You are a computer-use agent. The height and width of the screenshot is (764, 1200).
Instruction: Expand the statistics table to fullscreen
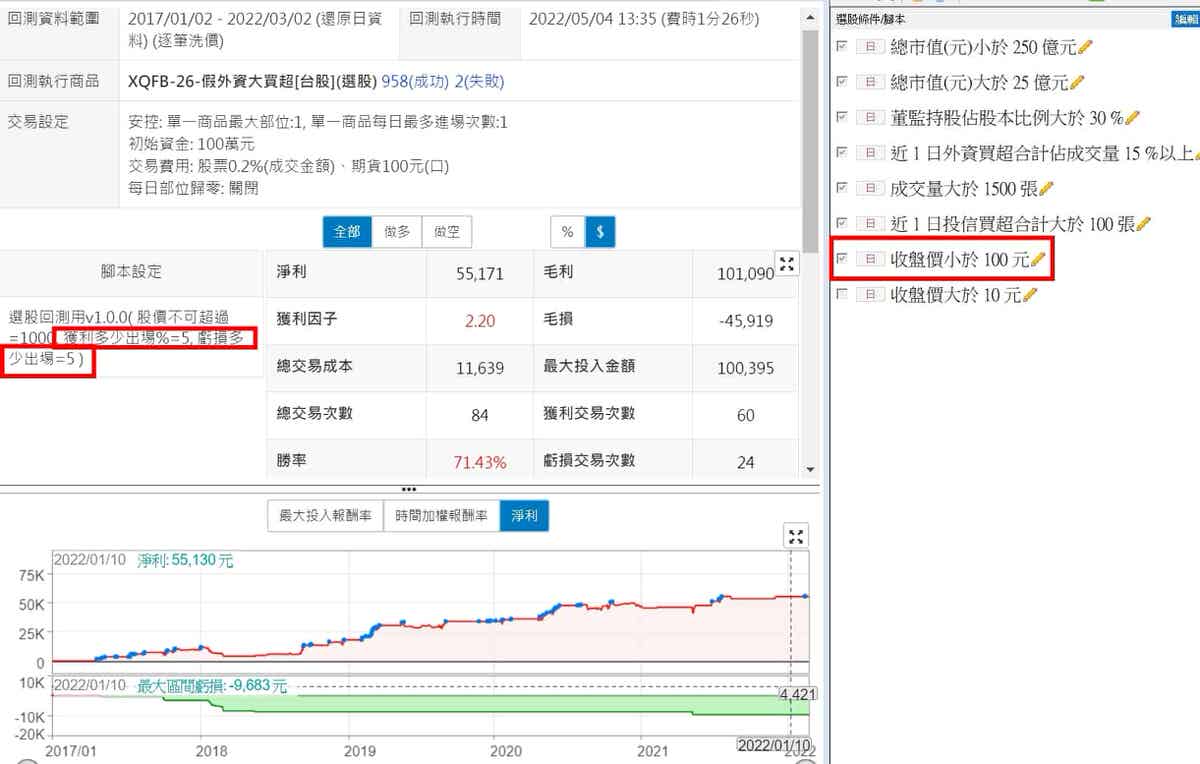787,264
